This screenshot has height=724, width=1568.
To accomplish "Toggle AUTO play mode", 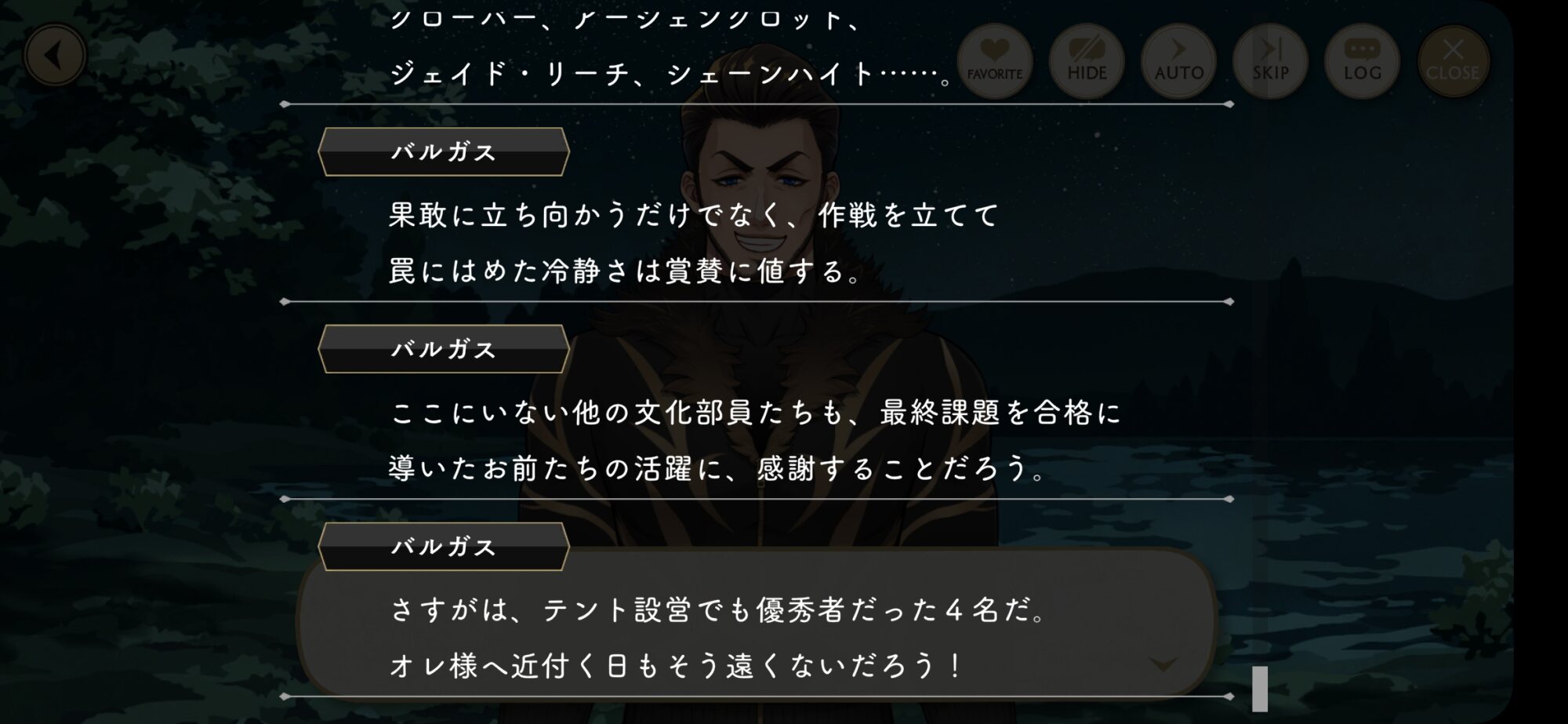I will (1178, 61).
